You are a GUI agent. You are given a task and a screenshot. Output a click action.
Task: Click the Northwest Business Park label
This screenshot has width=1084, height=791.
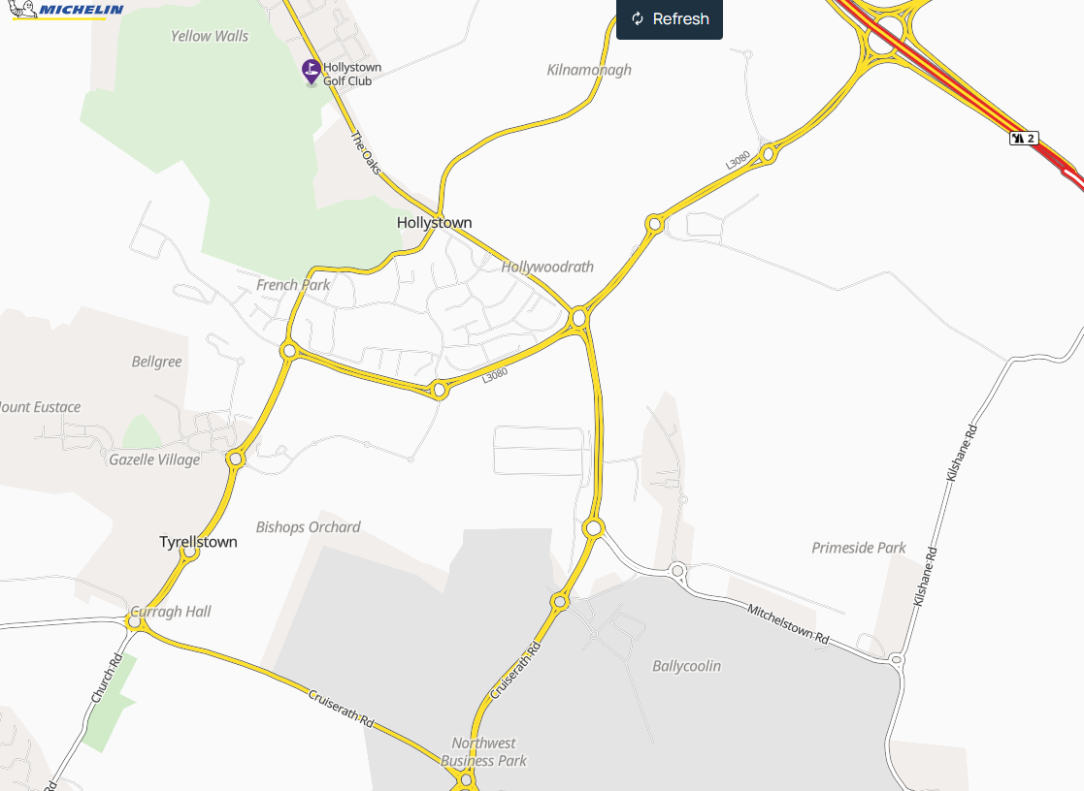click(484, 752)
